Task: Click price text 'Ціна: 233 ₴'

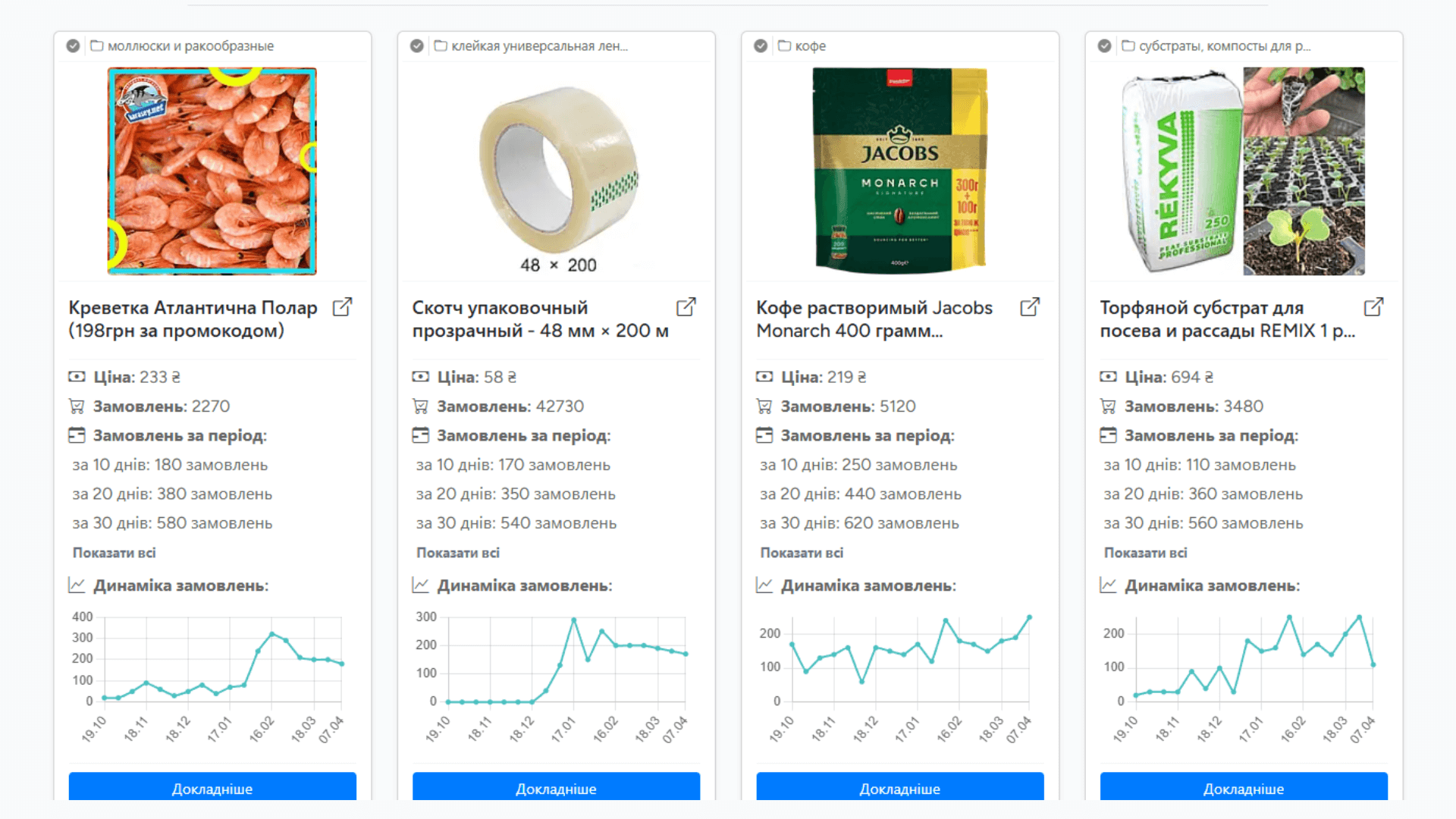Action: (x=136, y=377)
